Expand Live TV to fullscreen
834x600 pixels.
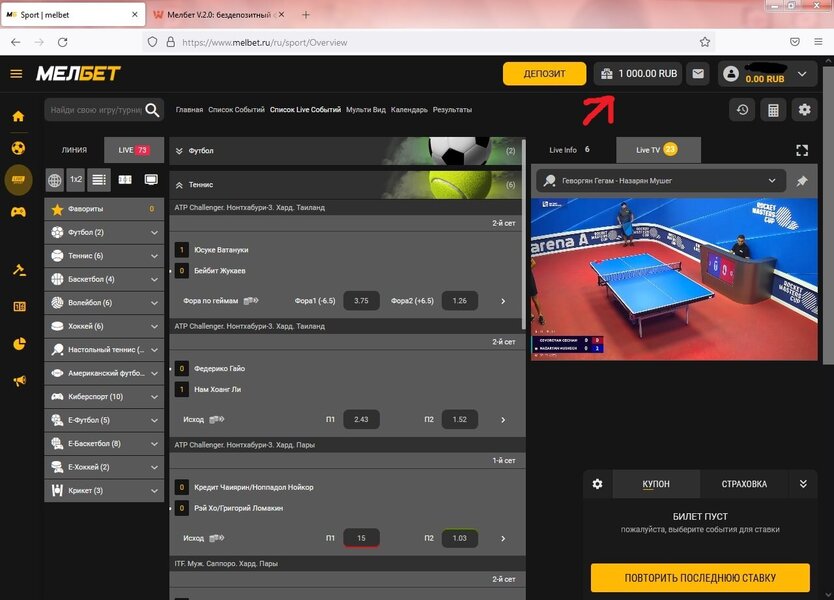pyautogui.click(x=801, y=150)
